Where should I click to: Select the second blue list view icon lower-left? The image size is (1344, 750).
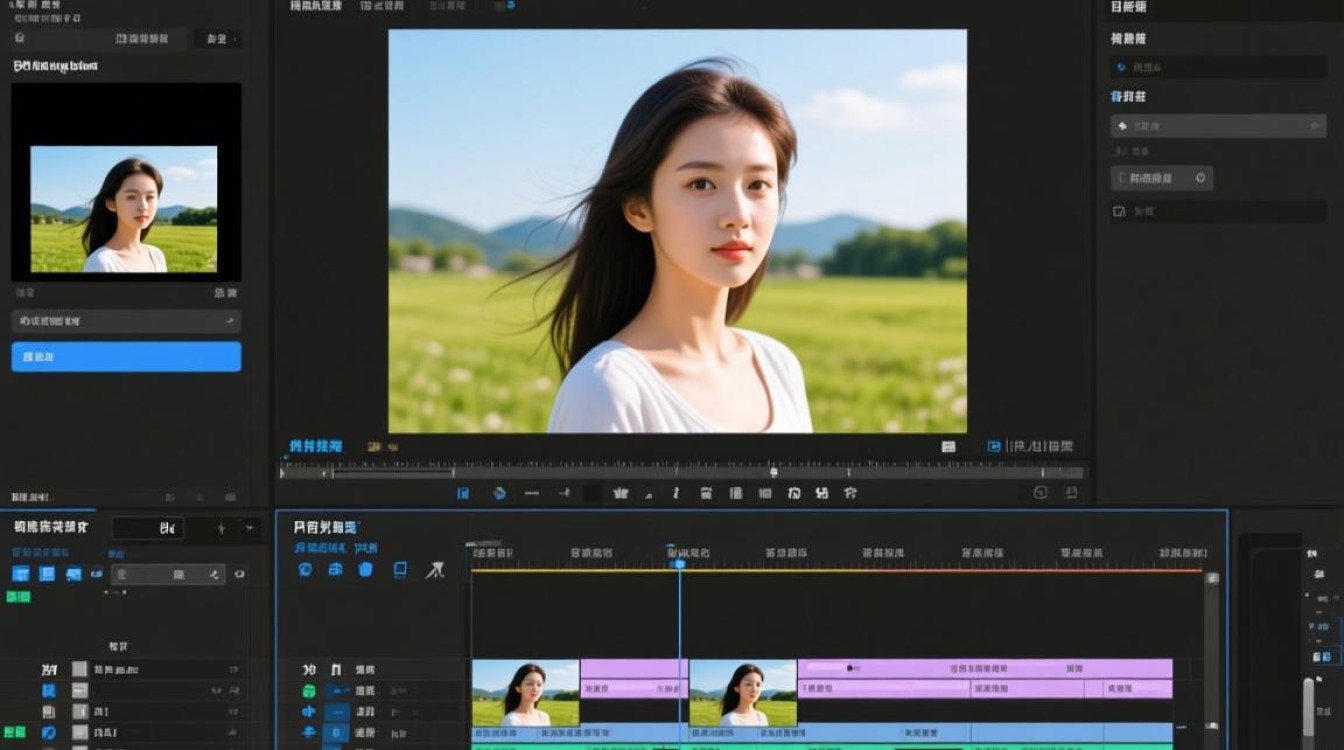(47, 574)
